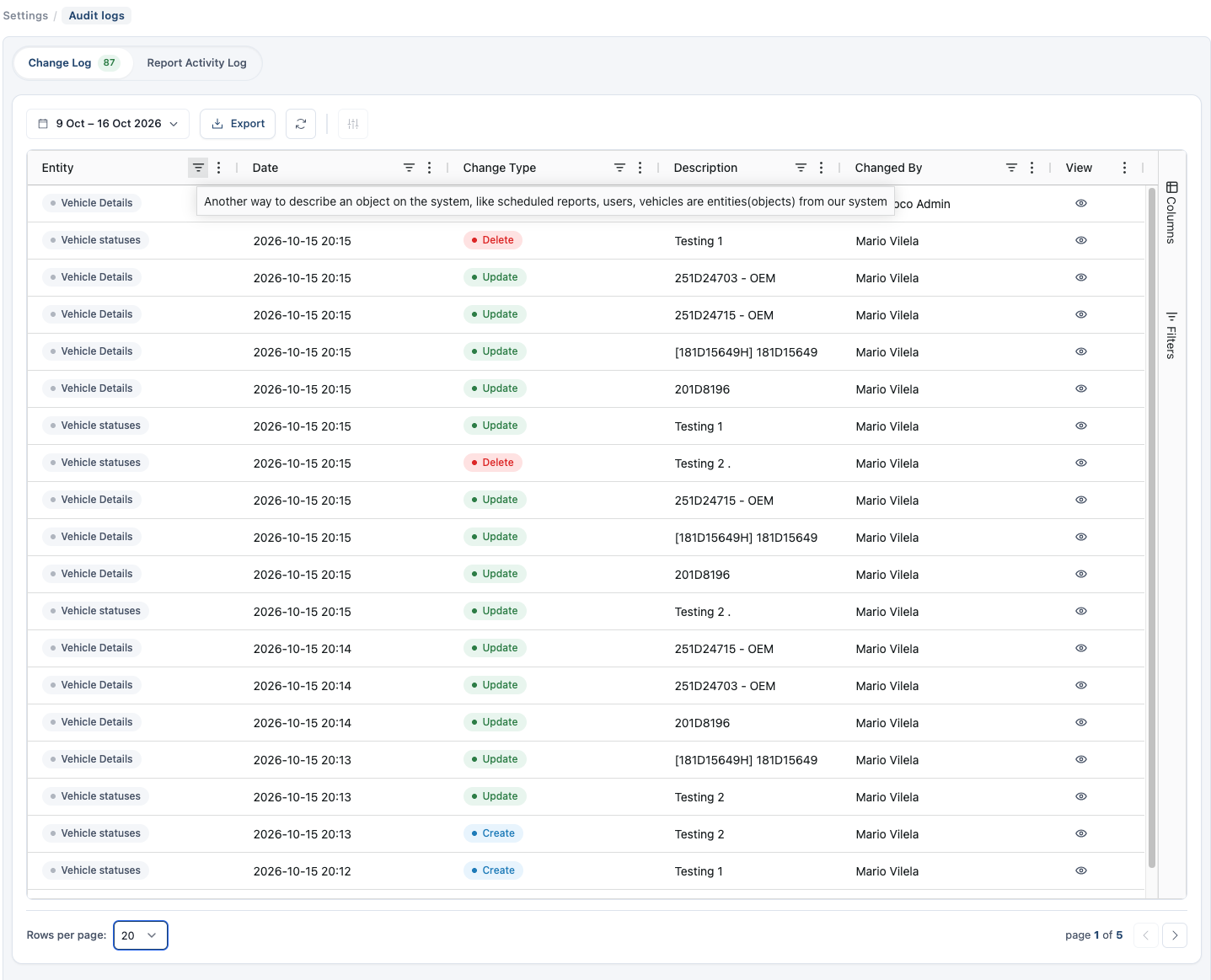
Task: Expand the Filters side panel
Action: pos(1171,335)
